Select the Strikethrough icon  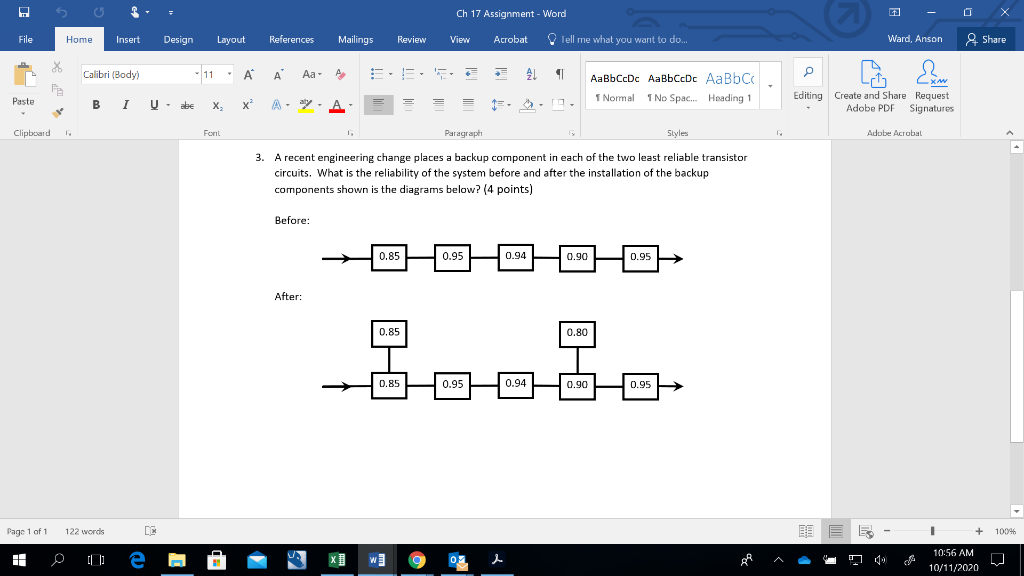tap(188, 104)
